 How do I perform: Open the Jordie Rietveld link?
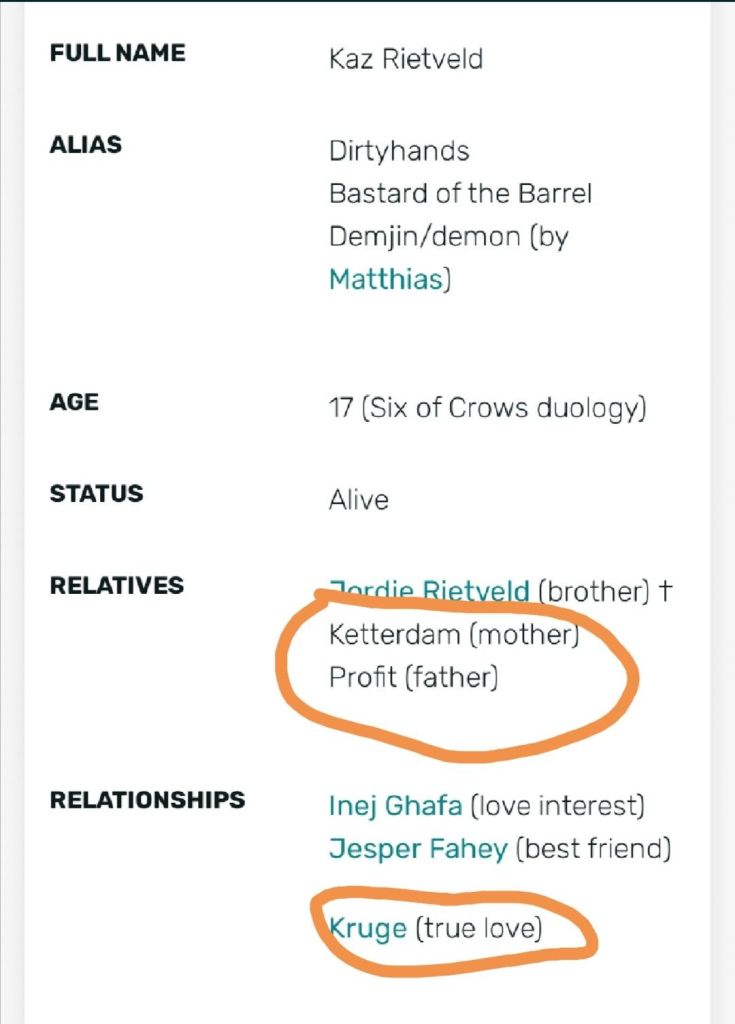[429, 591]
